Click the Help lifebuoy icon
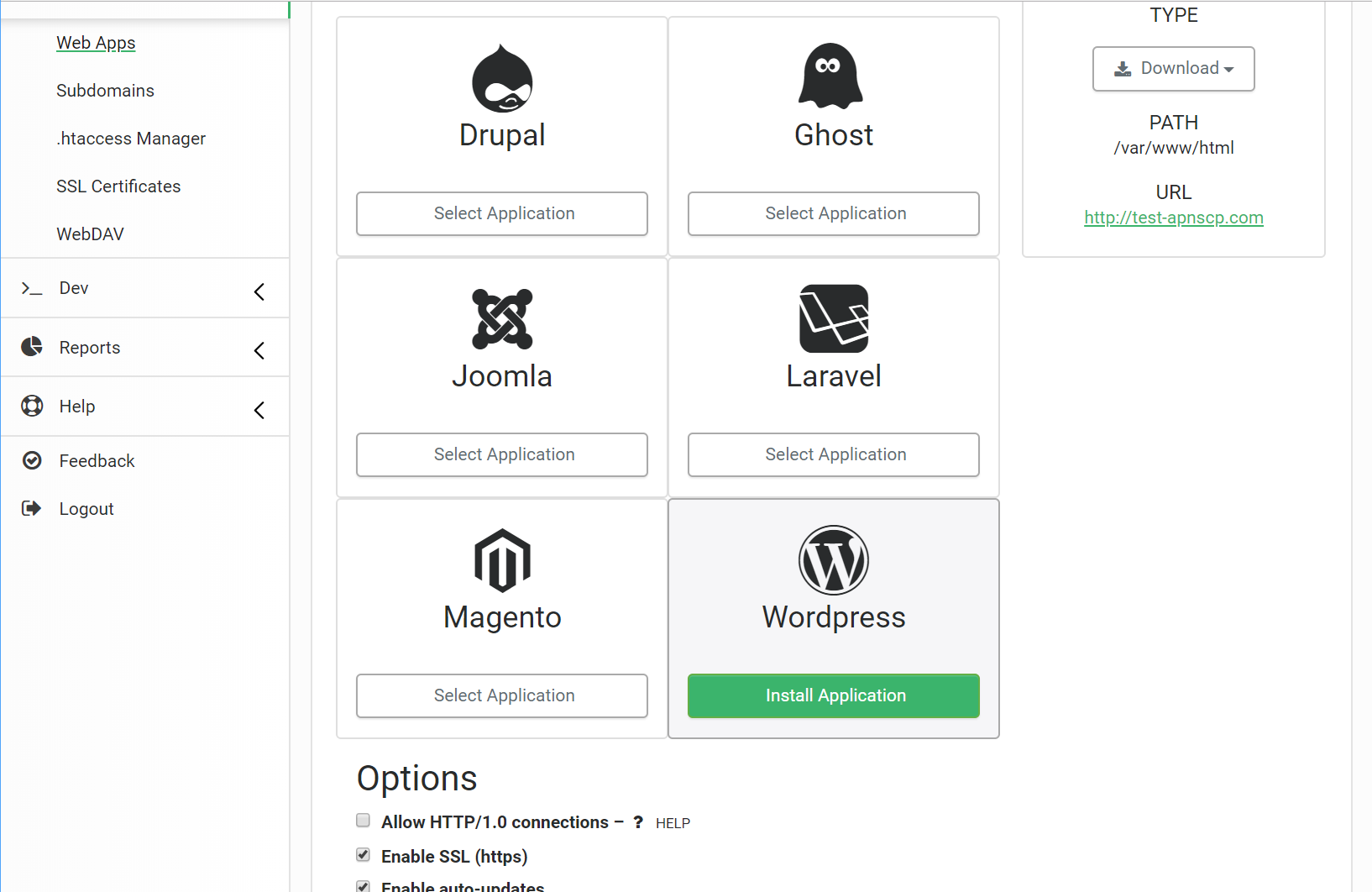 tap(32, 406)
